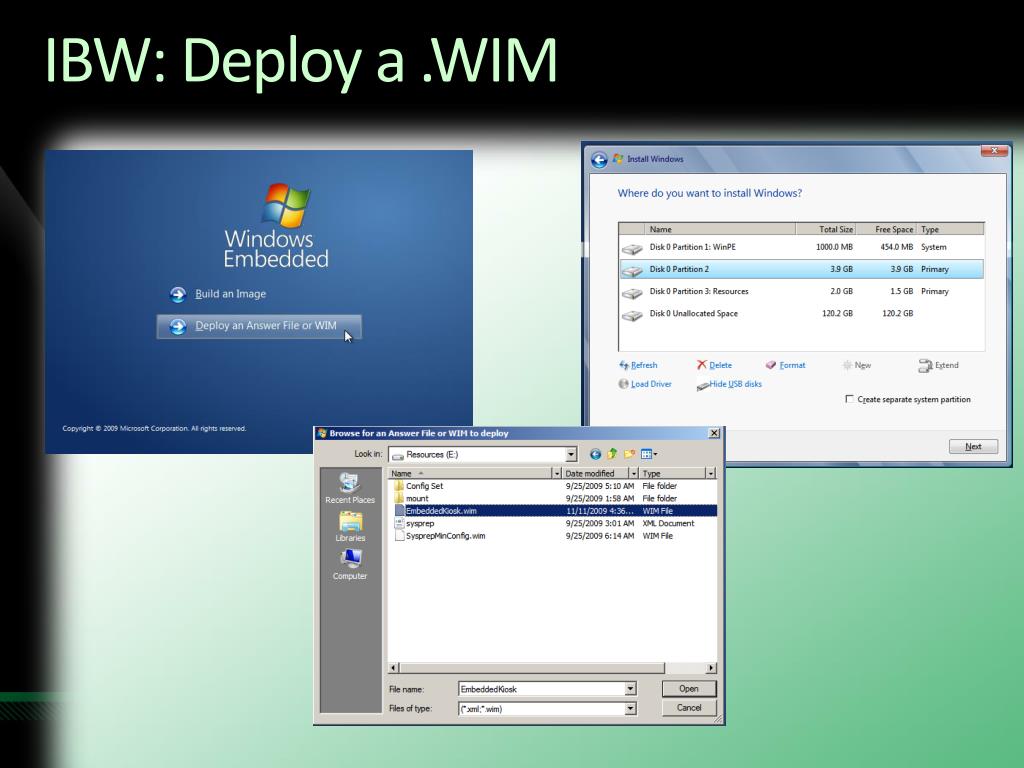
Task: Open Date modified column dropdown arrow
Action: pos(633,473)
